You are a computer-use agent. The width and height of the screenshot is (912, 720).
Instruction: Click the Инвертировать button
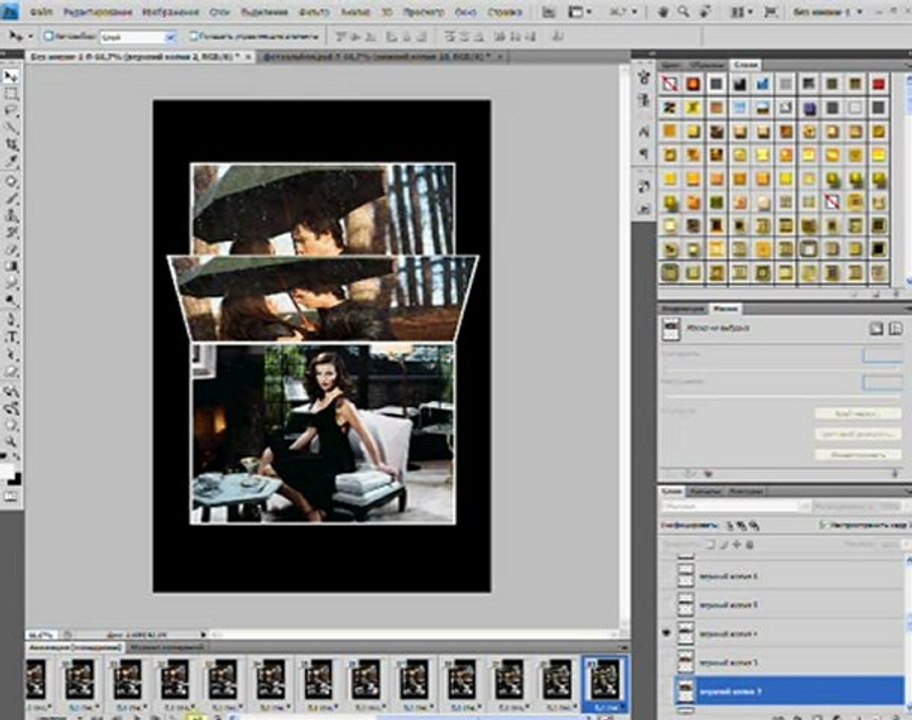[858, 455]
